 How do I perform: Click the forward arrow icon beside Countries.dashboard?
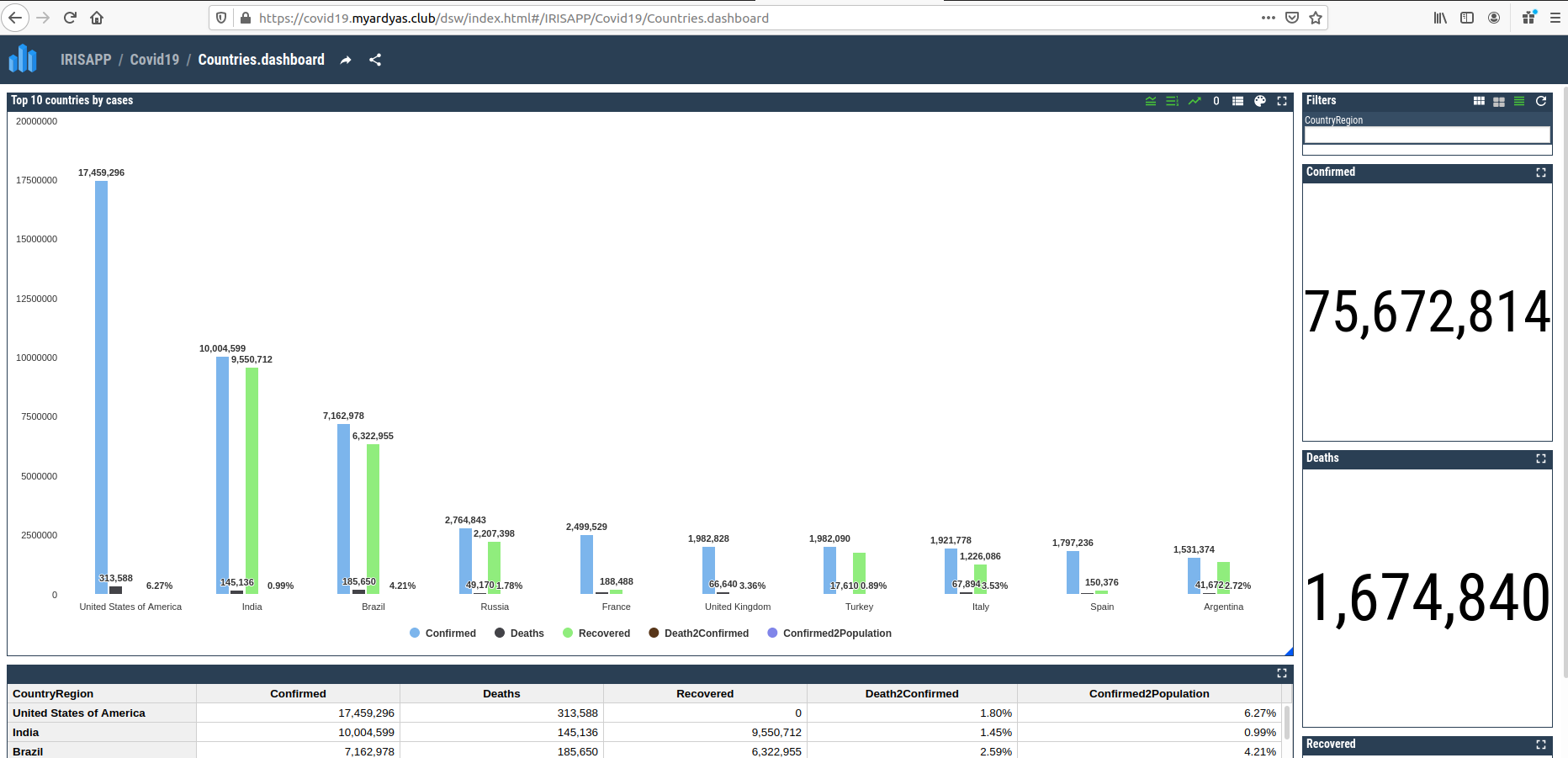(346, 60)
